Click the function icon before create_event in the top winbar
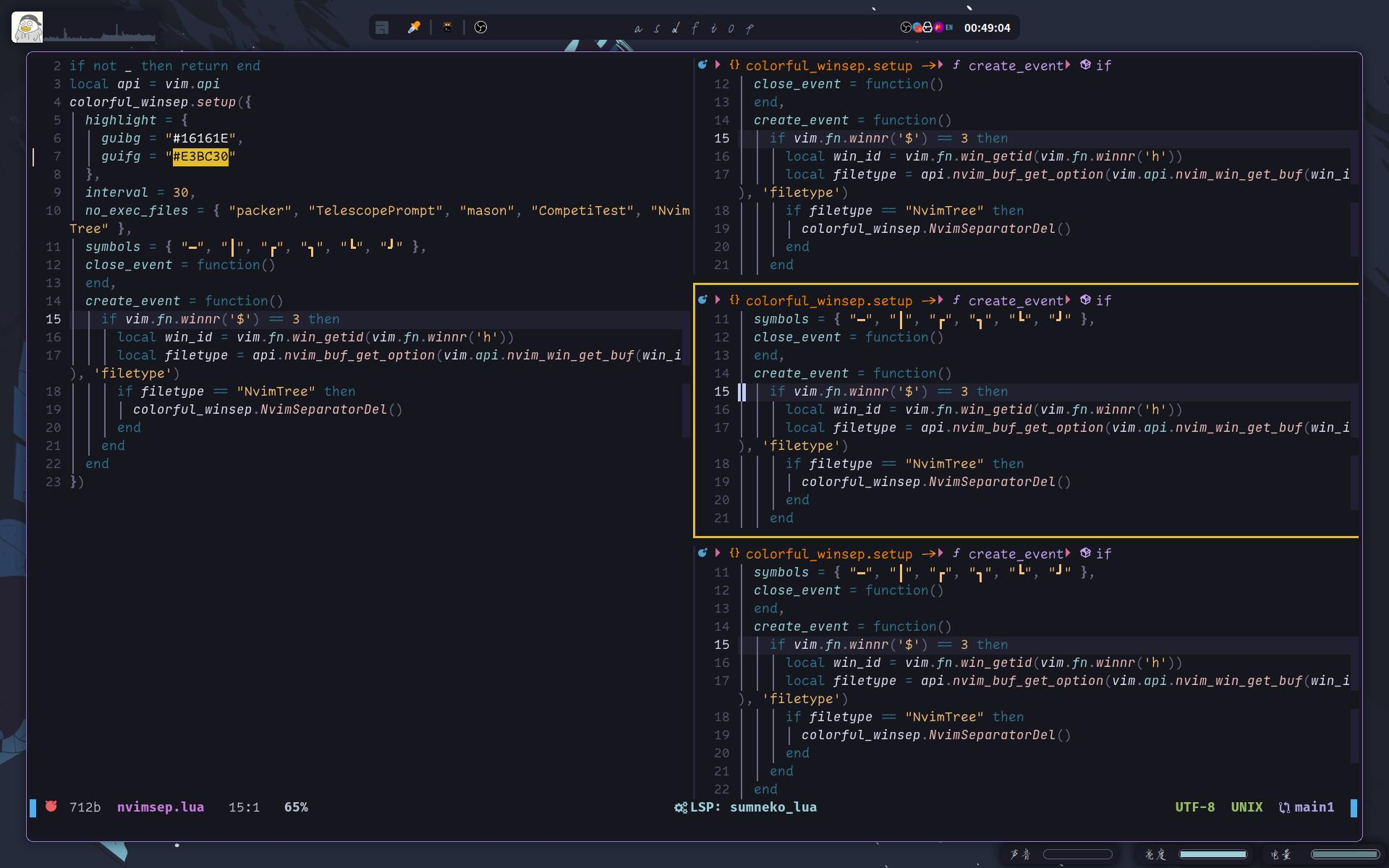The height and width of the screenshot is (868, 1389). tap(956, 65)
